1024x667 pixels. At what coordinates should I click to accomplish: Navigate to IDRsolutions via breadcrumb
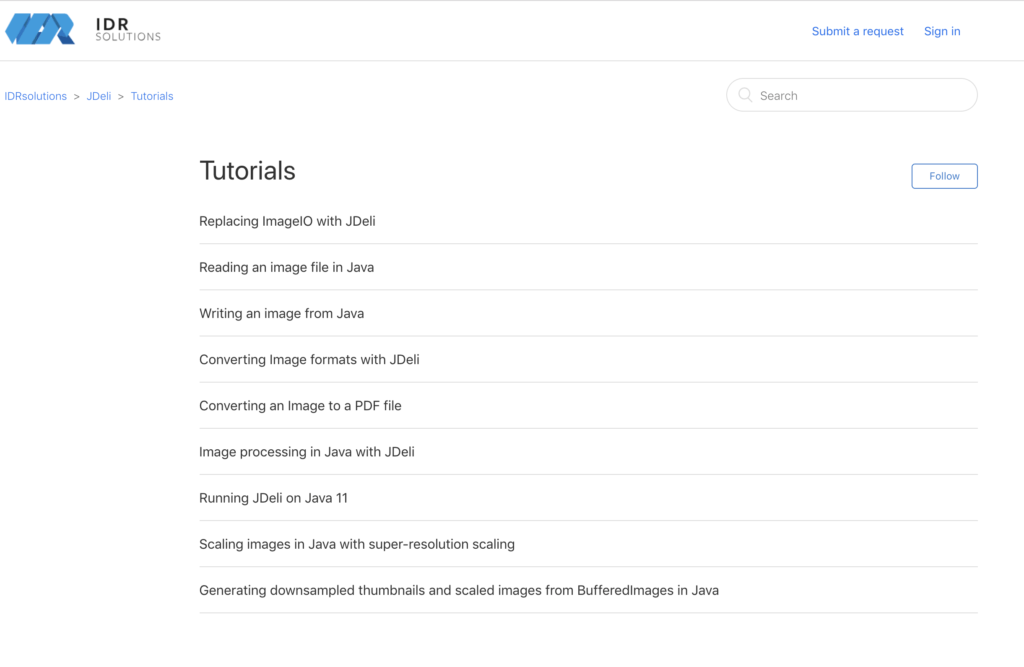(x=35, y=96)
